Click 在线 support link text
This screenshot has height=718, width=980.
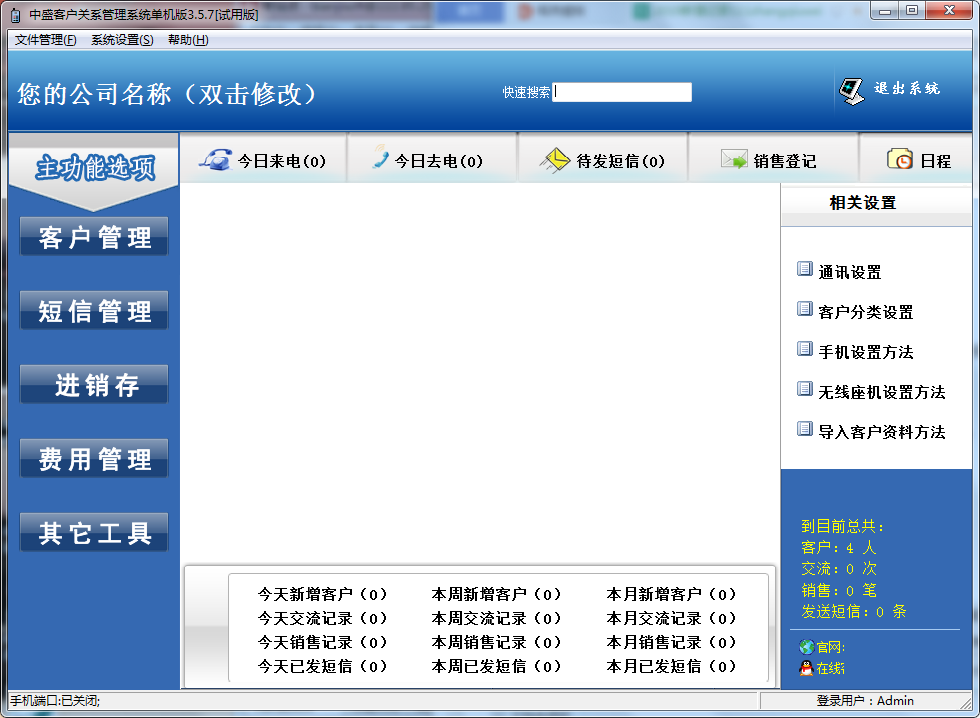pyautogui.click(x=831, y=669)
